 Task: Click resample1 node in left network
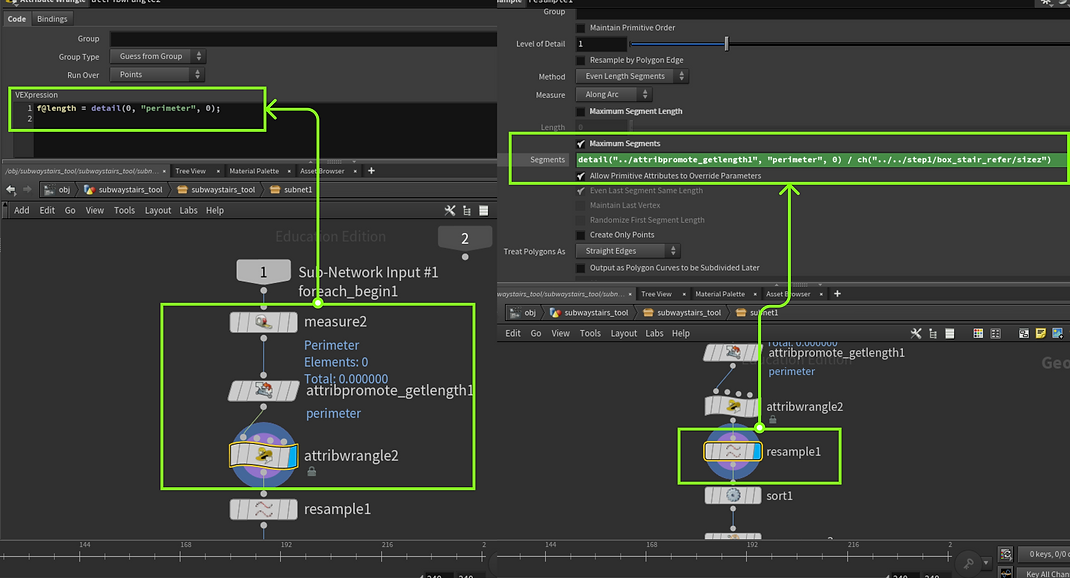(x=263, y=509)
